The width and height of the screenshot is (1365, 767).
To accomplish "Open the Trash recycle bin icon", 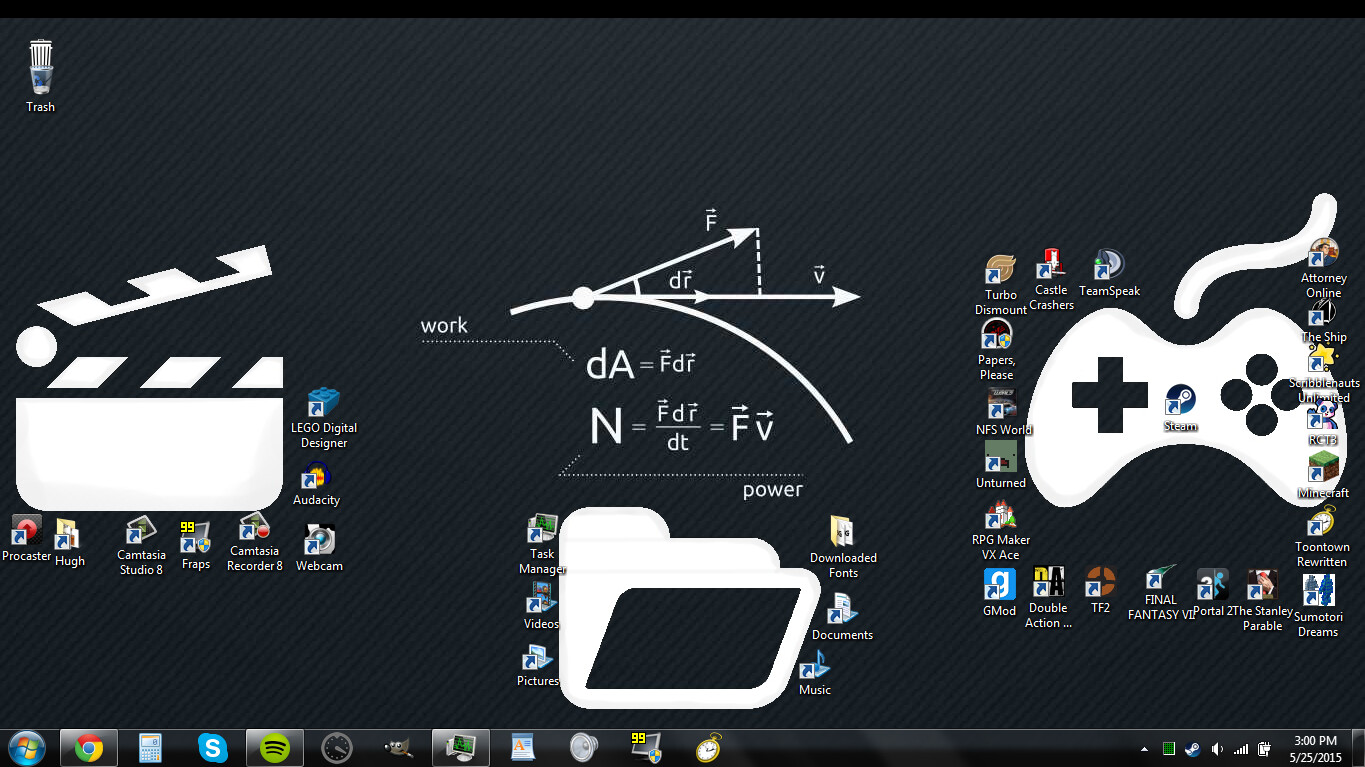I will pos(41,68).
